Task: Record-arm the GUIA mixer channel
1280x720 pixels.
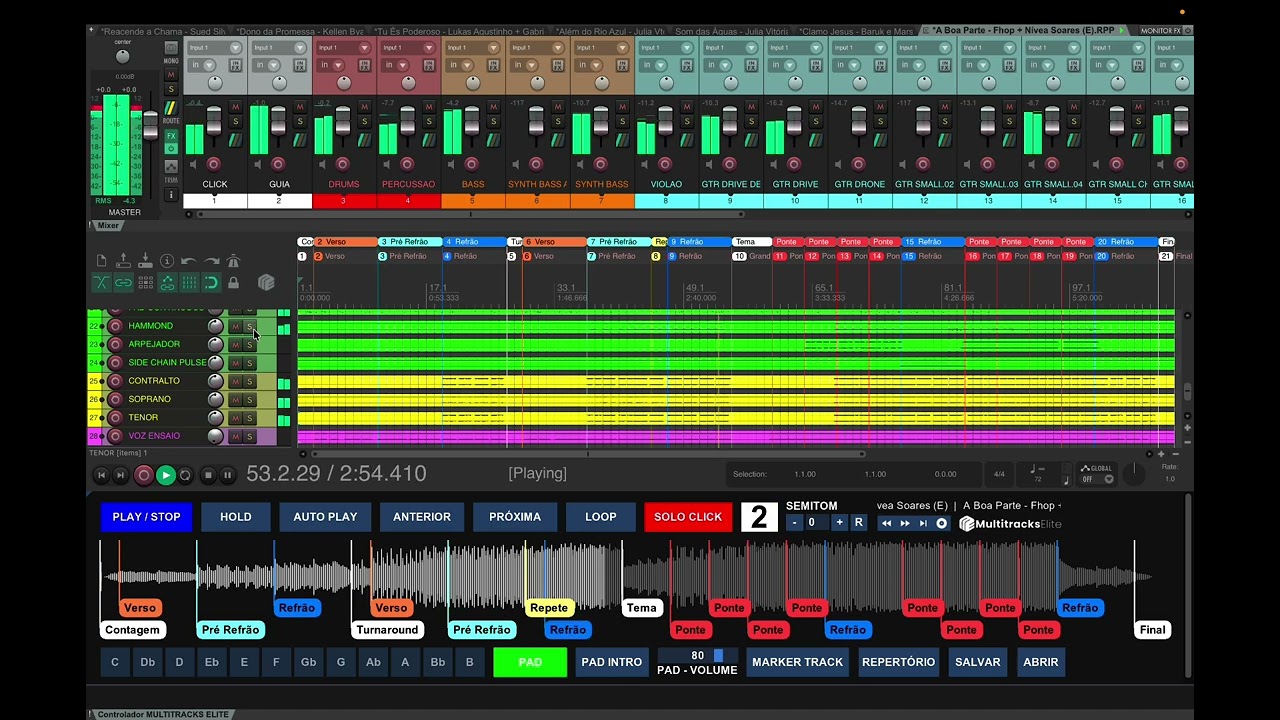Action: 278,164
